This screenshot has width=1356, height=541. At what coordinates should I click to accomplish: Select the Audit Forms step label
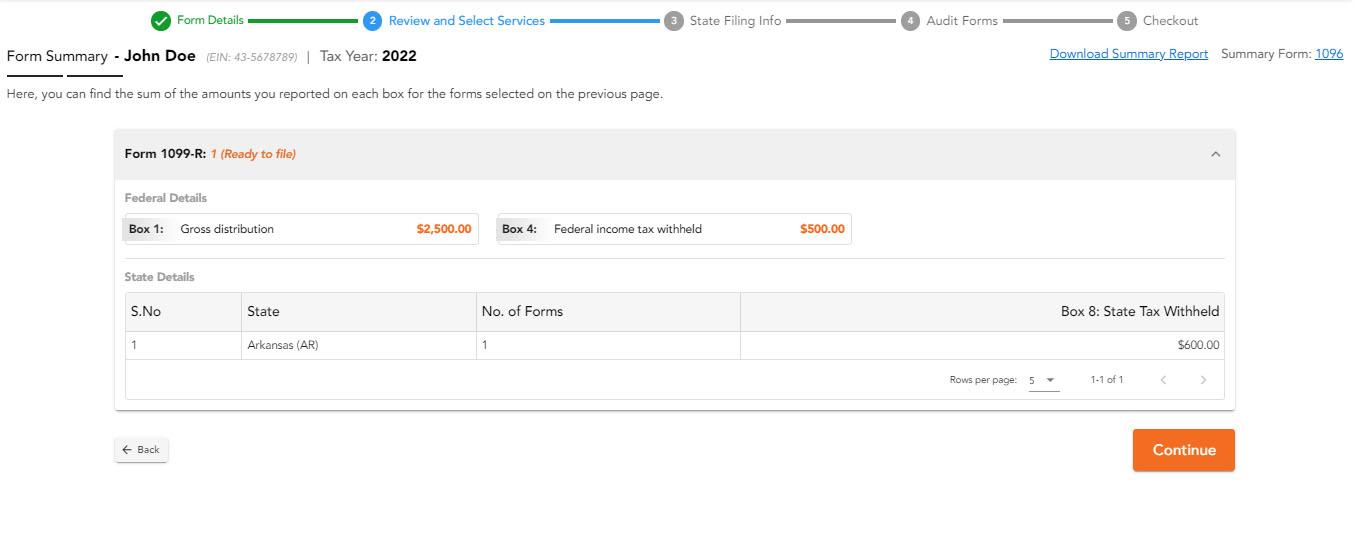pos(962,20)
